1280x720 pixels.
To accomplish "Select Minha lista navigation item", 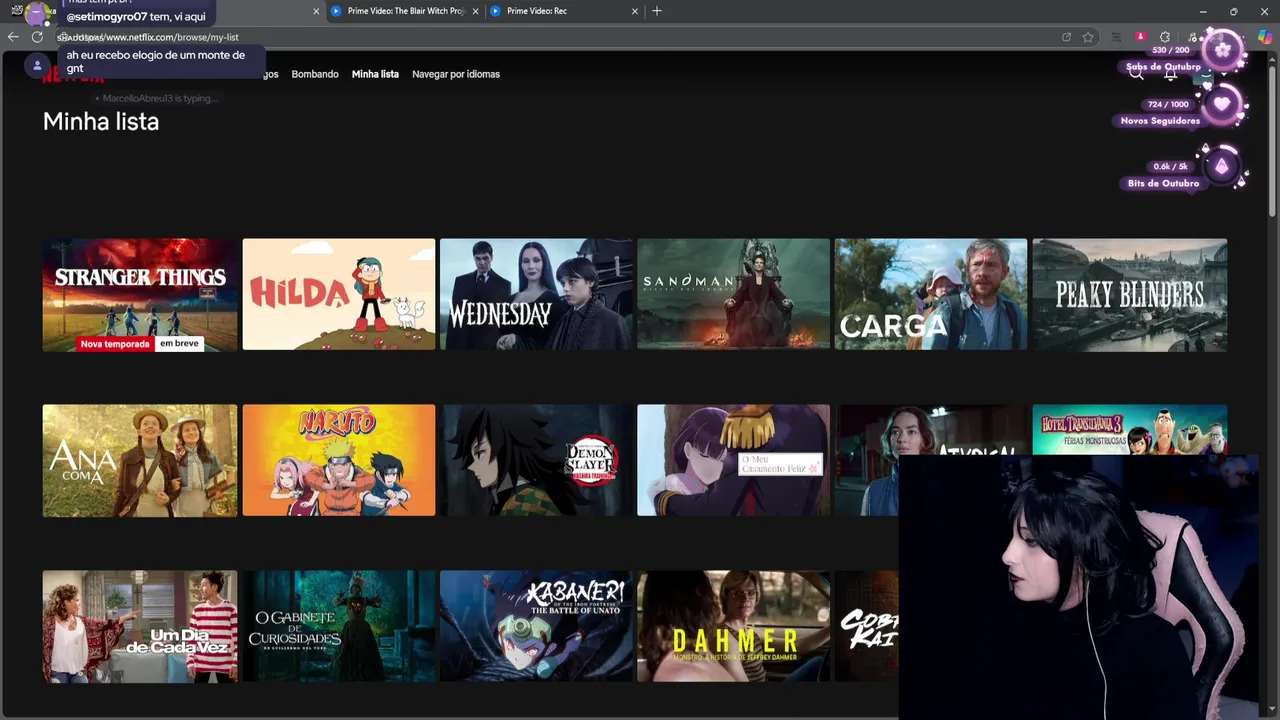I will tap(375, 74).
